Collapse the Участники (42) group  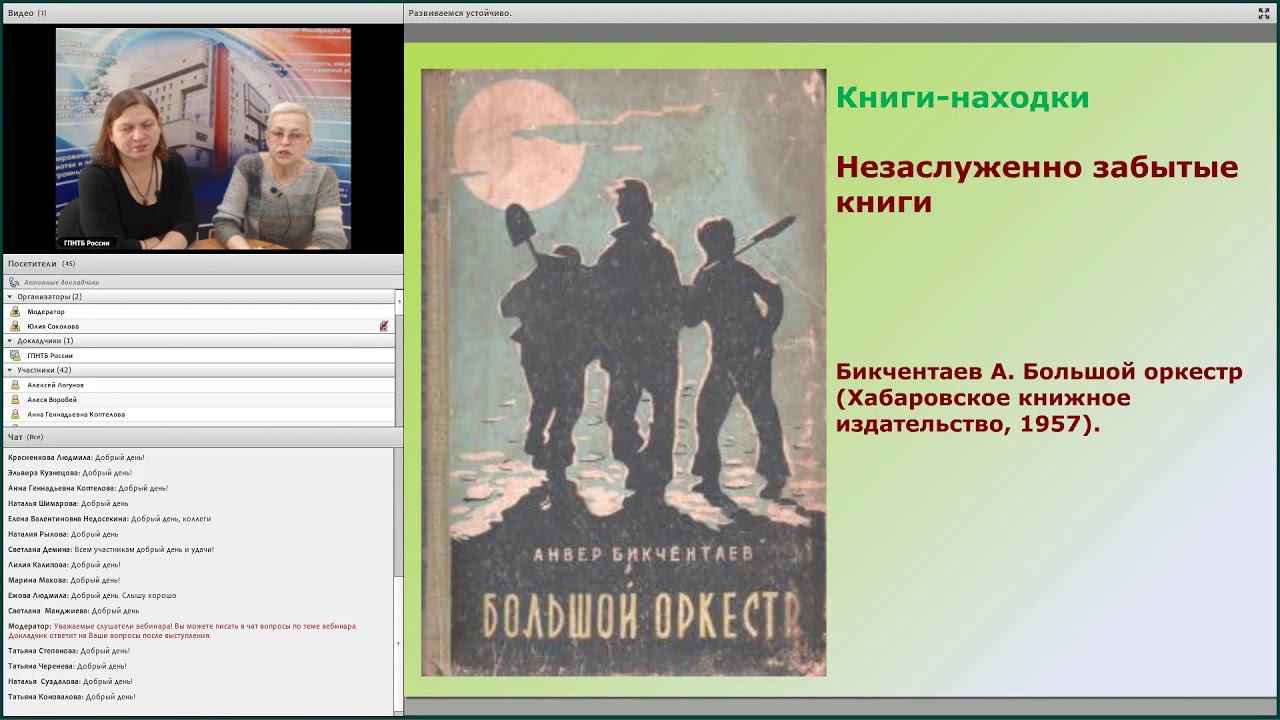coord(10,370)
